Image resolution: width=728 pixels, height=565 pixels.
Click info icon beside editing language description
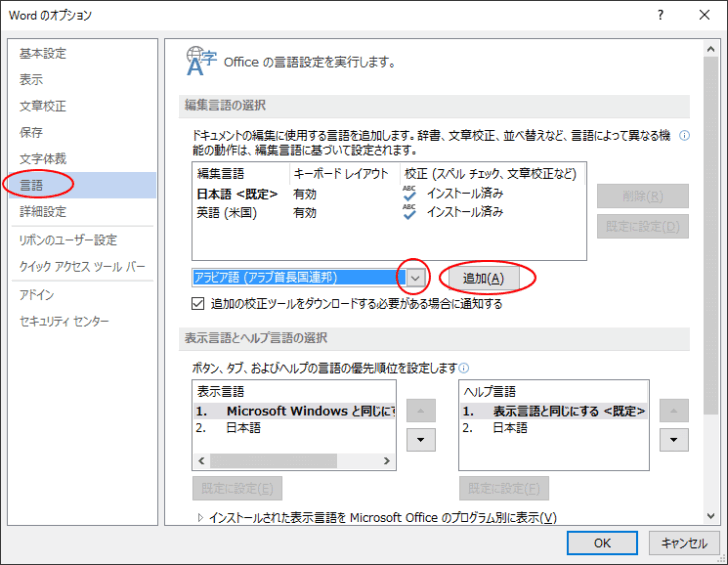684,136
